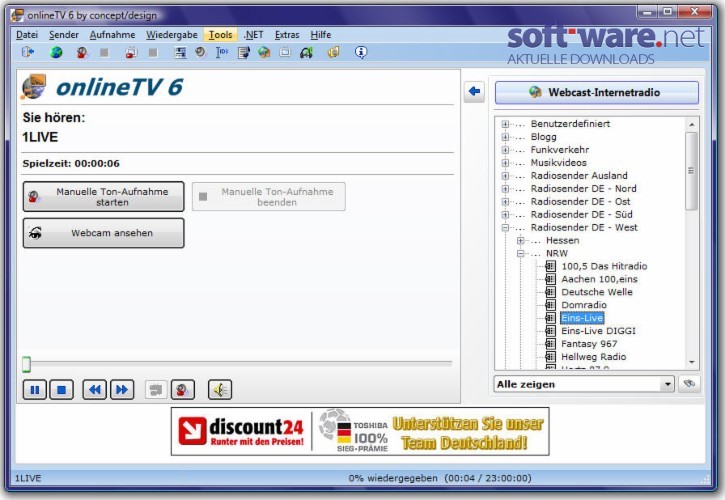Click Webcam ansehen button
This screenshot has height=500, width=725.
[104, 233]
